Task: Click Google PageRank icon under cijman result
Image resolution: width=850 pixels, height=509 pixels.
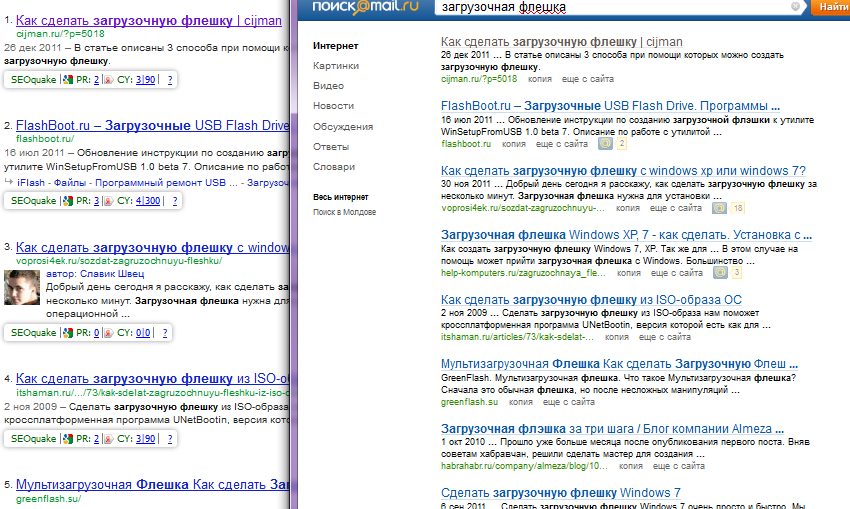Action: [x=68, y=80]
